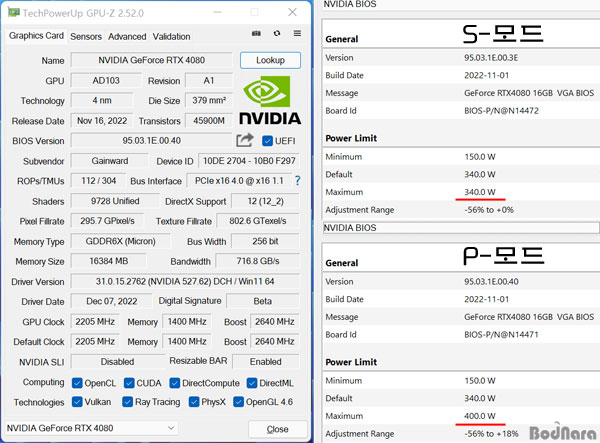Click the NVIDIA SLI Disabled field

[x=117, y=362]
